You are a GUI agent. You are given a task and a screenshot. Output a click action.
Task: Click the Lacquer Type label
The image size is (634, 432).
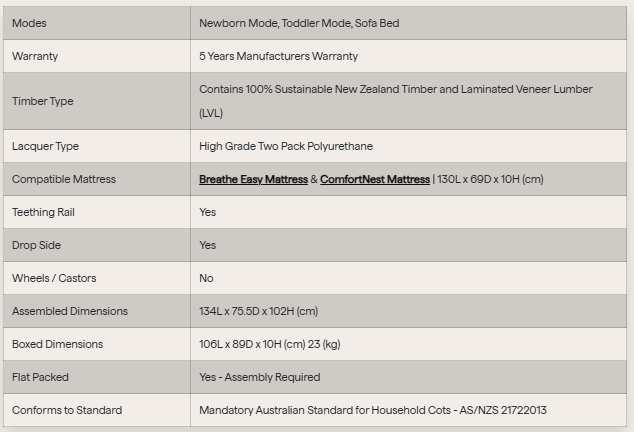click(x=45, y=146)
